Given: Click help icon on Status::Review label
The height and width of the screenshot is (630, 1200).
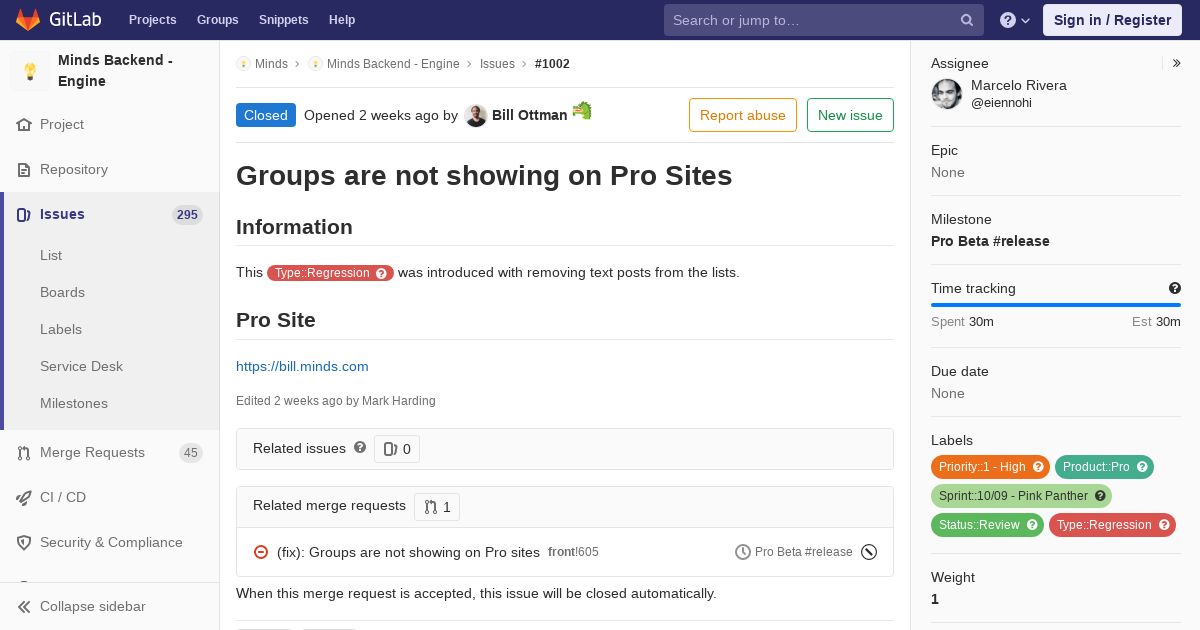Looking at the screenshot, I should tap(1032, 525).
